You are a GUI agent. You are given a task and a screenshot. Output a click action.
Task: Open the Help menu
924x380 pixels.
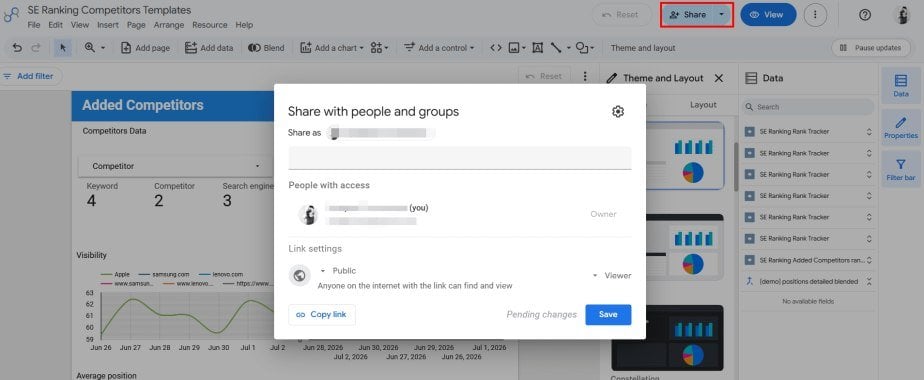click(244, 25)
